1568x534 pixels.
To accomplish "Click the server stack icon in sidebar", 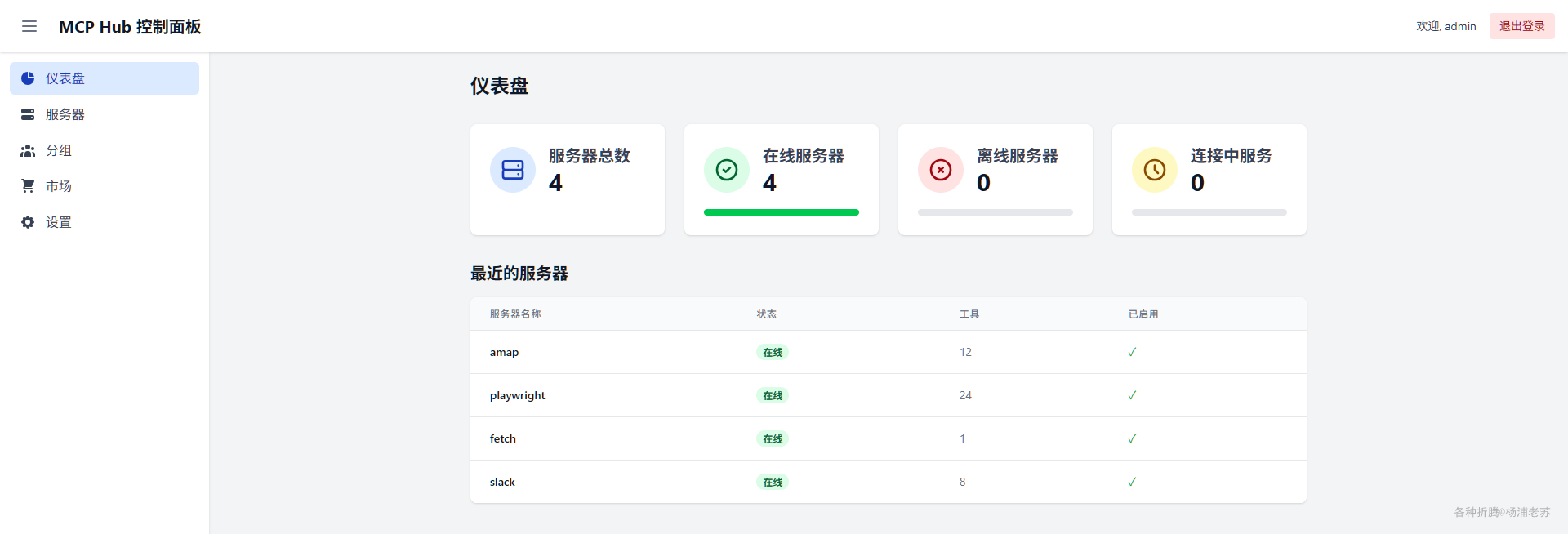I will tap(28, 114).
